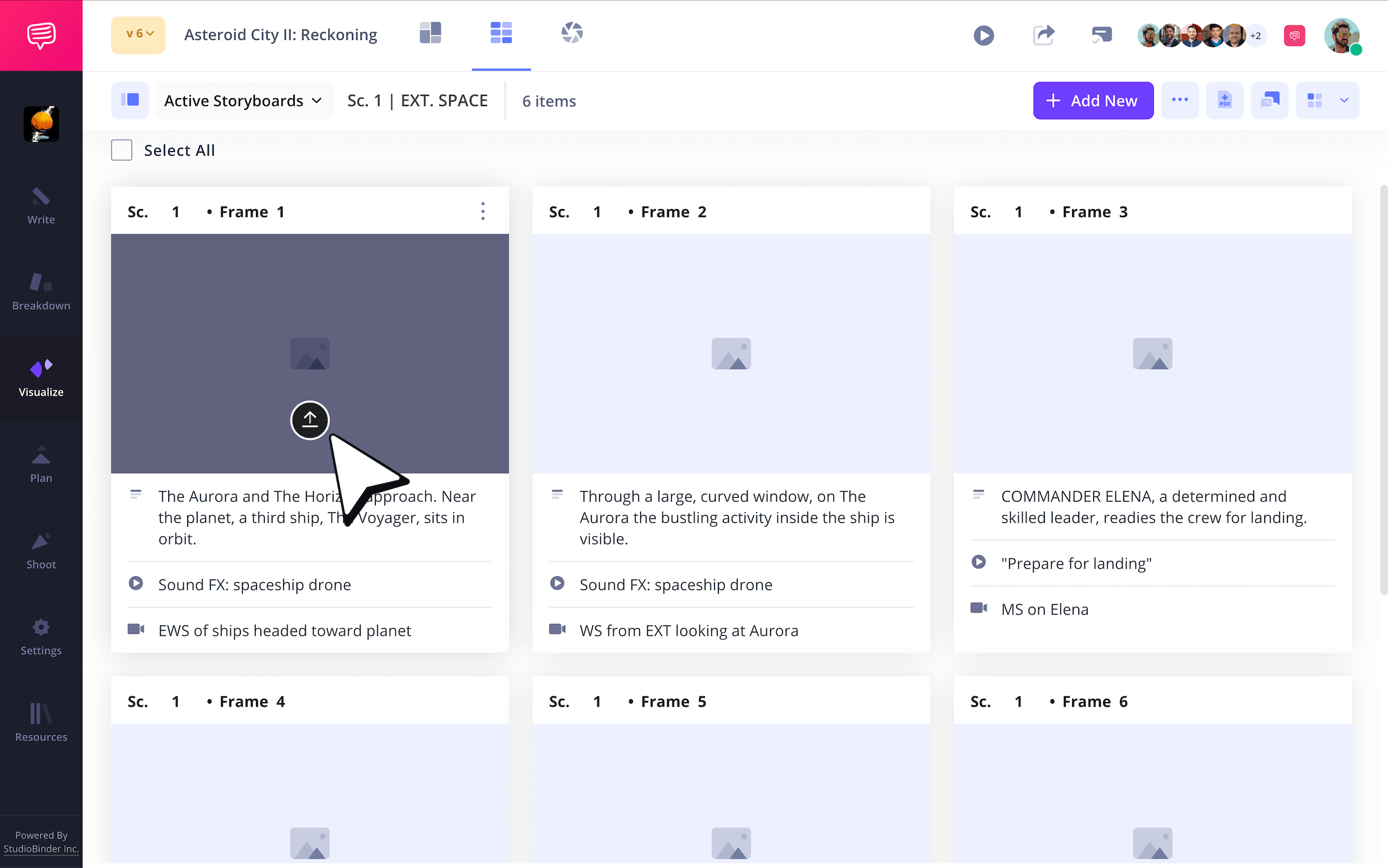Download the storyboard as PDF
The width and height of the screenshot is (1388, 868).
tap(1224, 100)
